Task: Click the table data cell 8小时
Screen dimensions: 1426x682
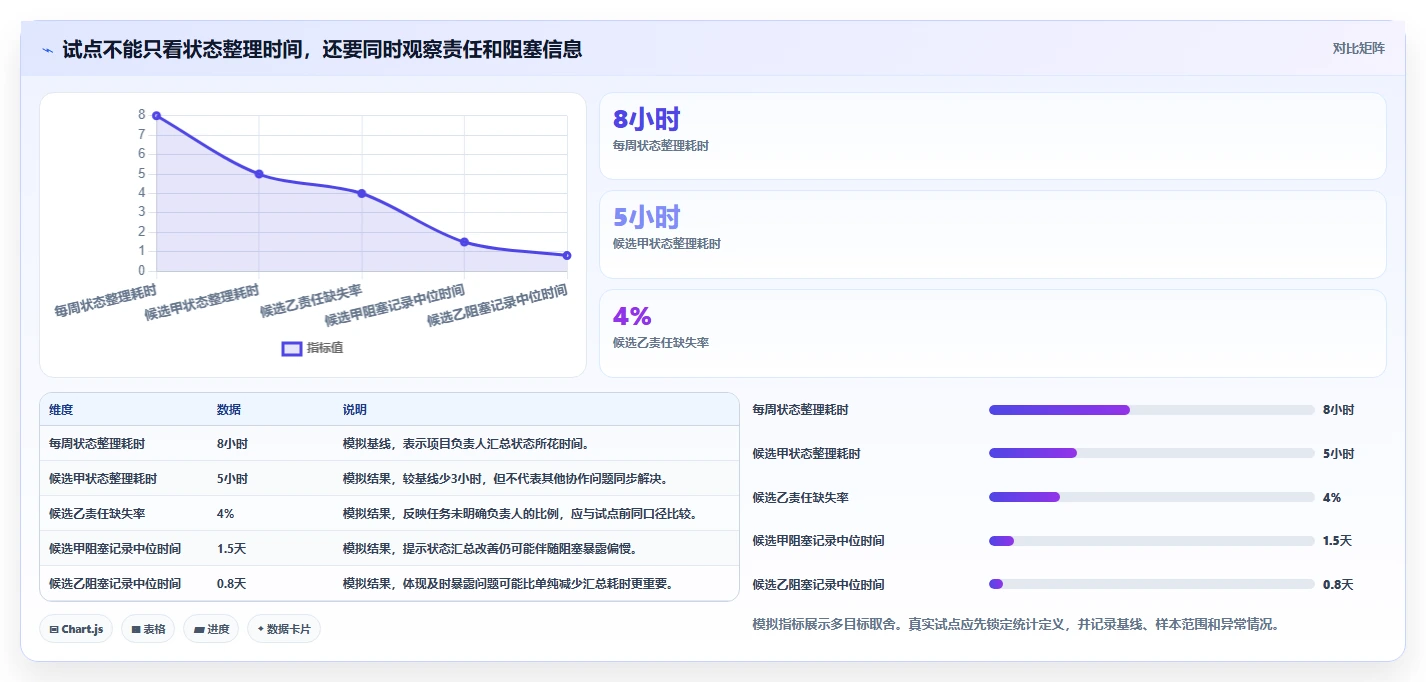Action: 232,444
